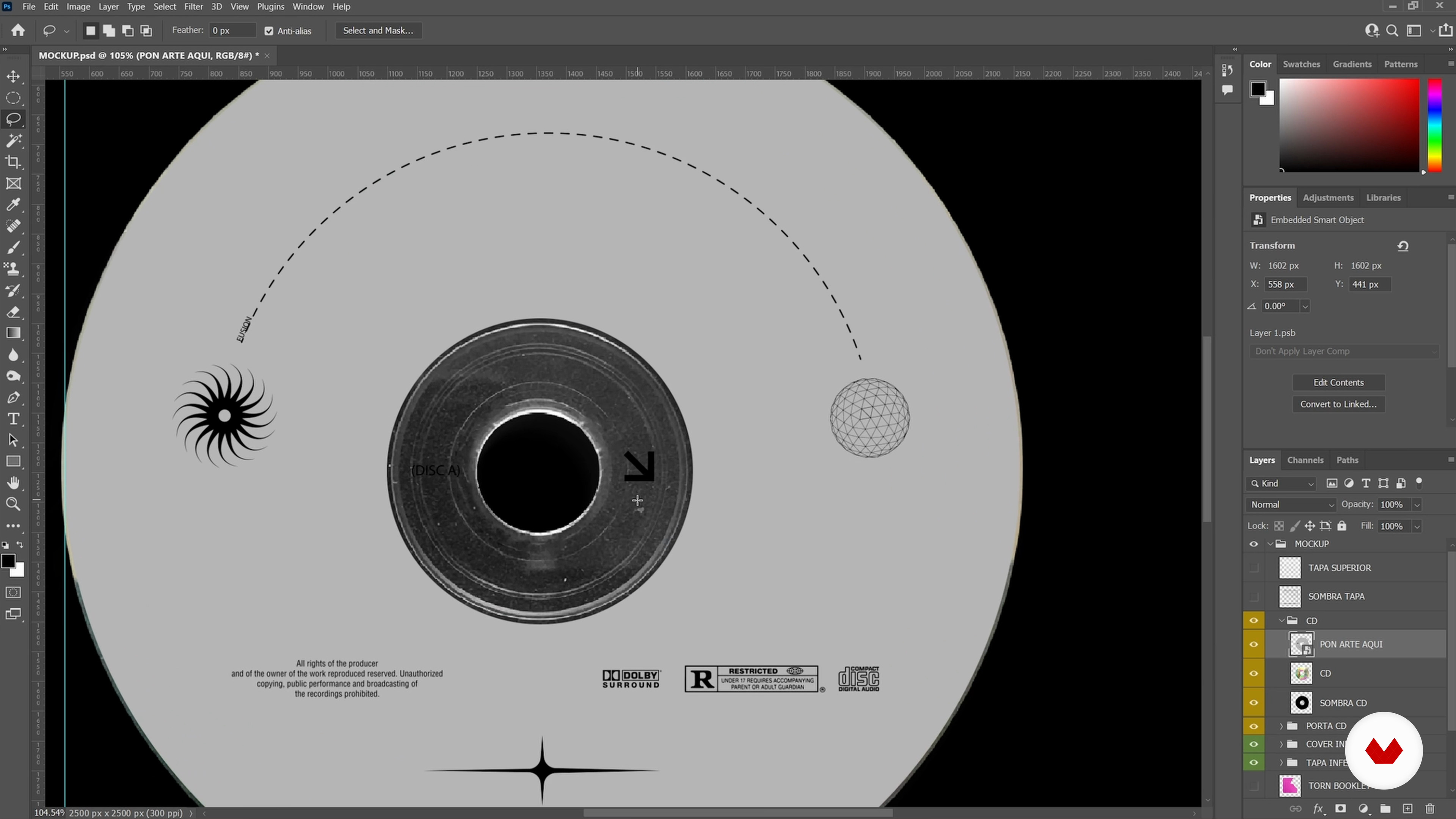Open the rotation angle dropdown
Image resolution: width=1456 pixels, height=819 pixels.
[x=1305, y=306]
